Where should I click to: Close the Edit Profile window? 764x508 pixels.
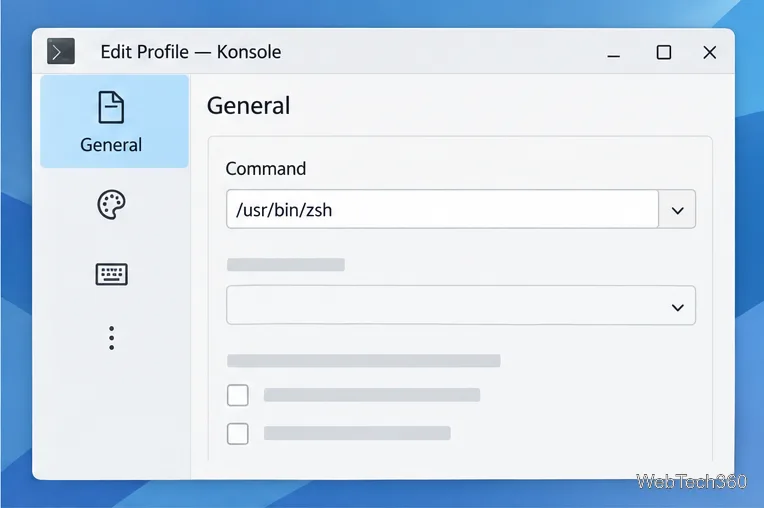click(x=709, y=52)
